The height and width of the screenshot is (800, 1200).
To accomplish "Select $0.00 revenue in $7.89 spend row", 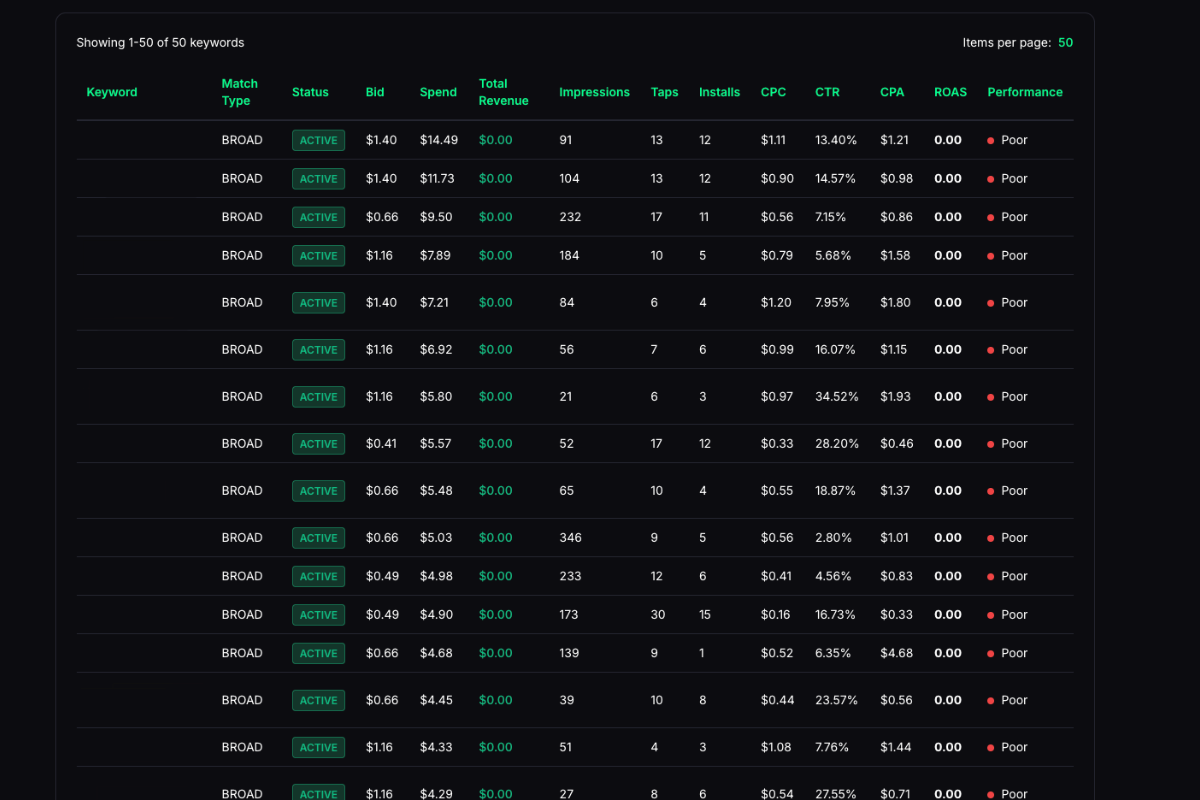I will (495, 256).
